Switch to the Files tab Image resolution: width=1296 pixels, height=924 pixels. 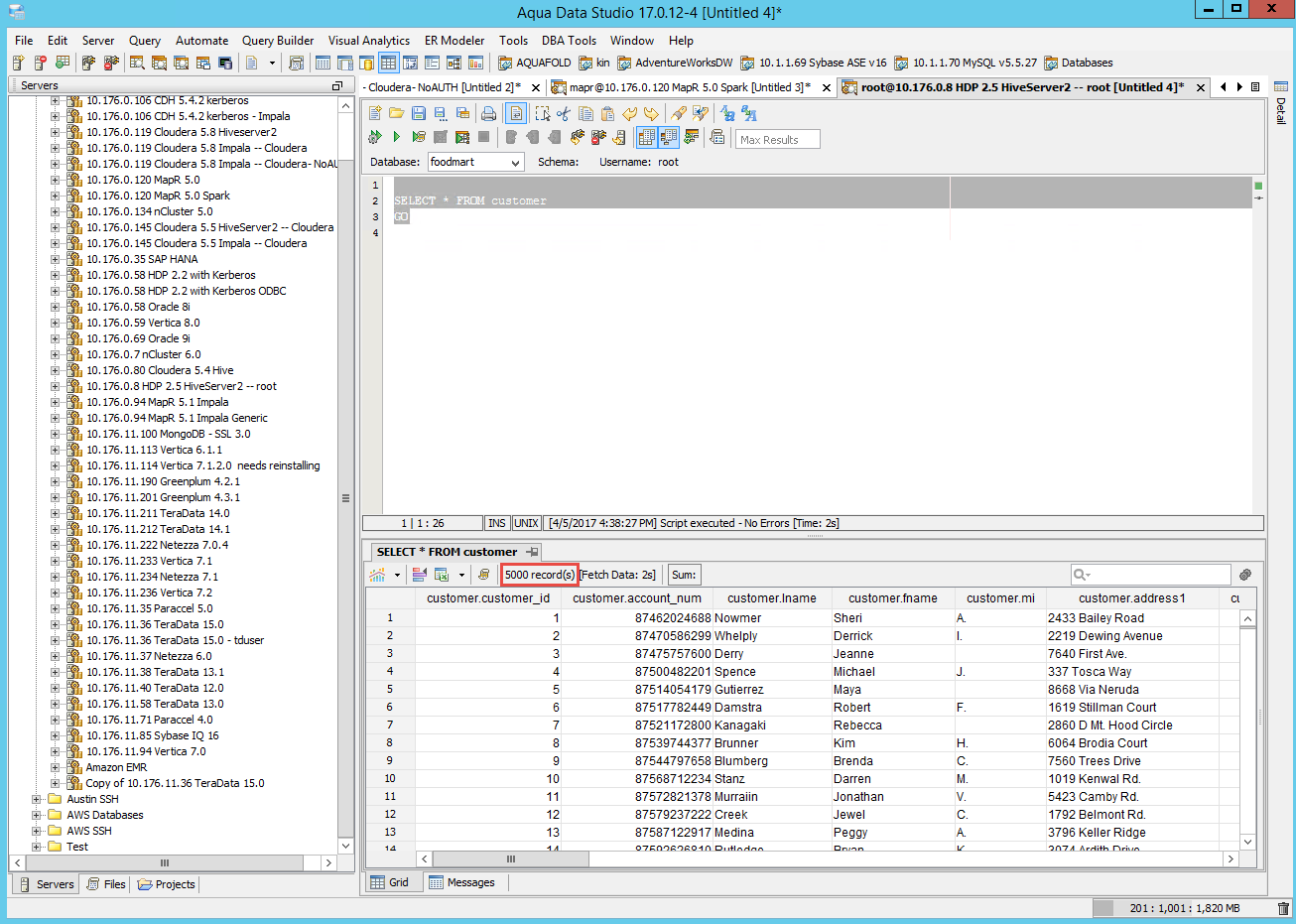106,884
